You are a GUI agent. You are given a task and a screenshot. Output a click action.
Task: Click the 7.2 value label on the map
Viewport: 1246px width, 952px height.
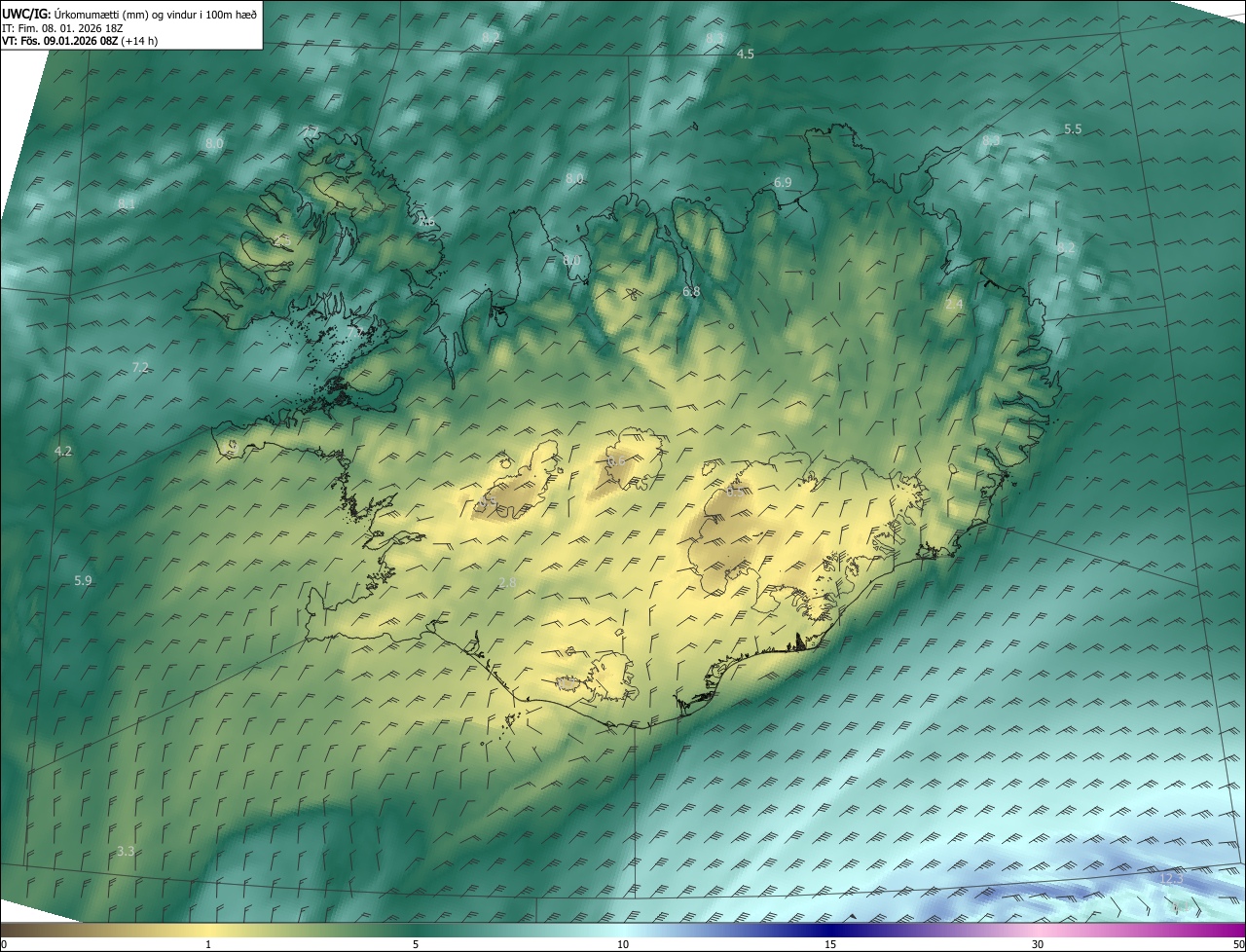(140, 367)
